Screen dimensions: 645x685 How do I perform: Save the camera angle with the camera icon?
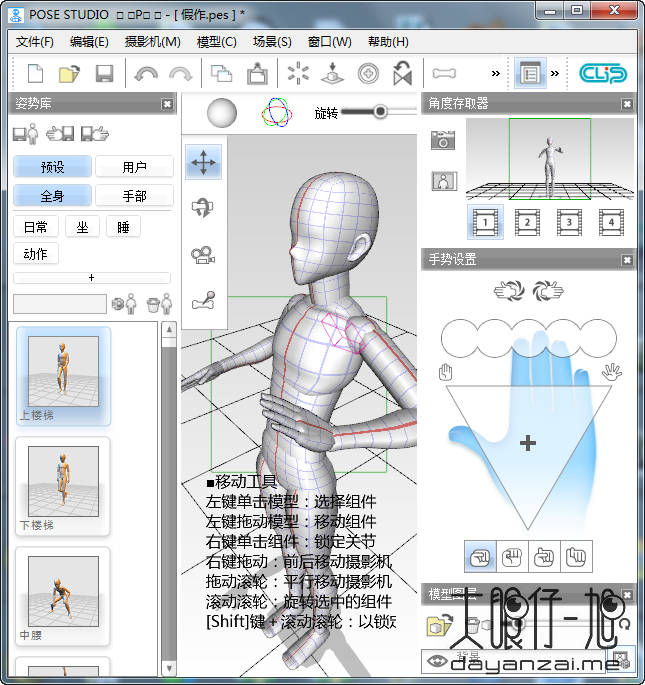click(x=443, y=140)
